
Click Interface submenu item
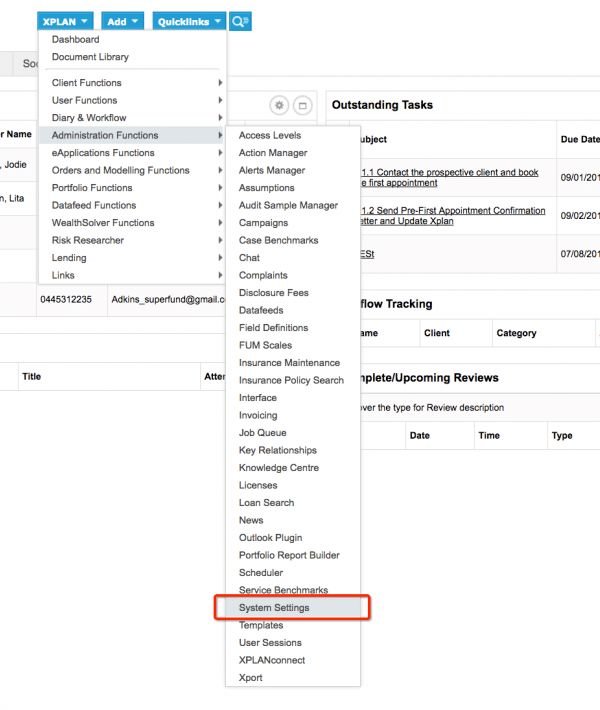(x=258, y=398)
